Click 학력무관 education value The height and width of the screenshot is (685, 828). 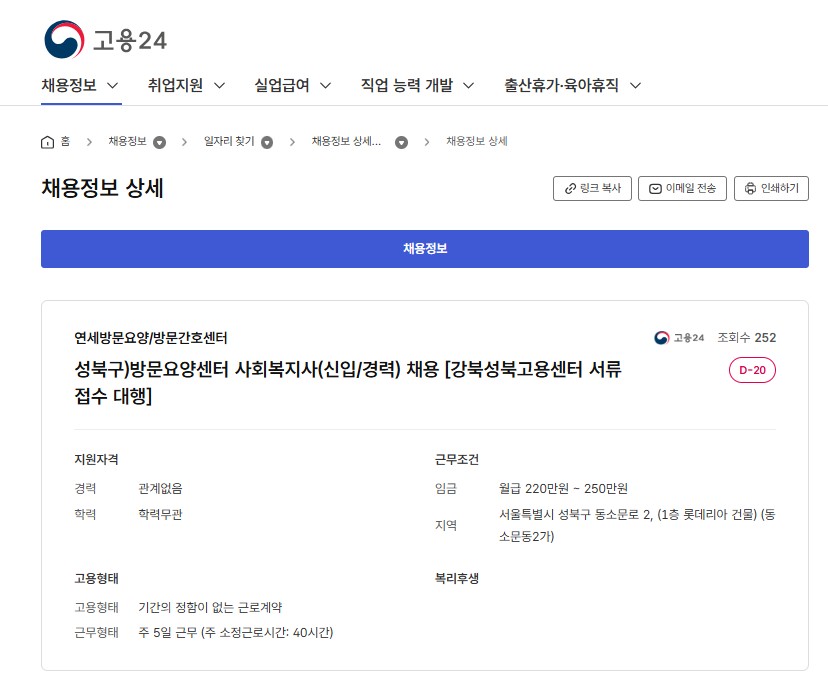(x=161, y=514)
